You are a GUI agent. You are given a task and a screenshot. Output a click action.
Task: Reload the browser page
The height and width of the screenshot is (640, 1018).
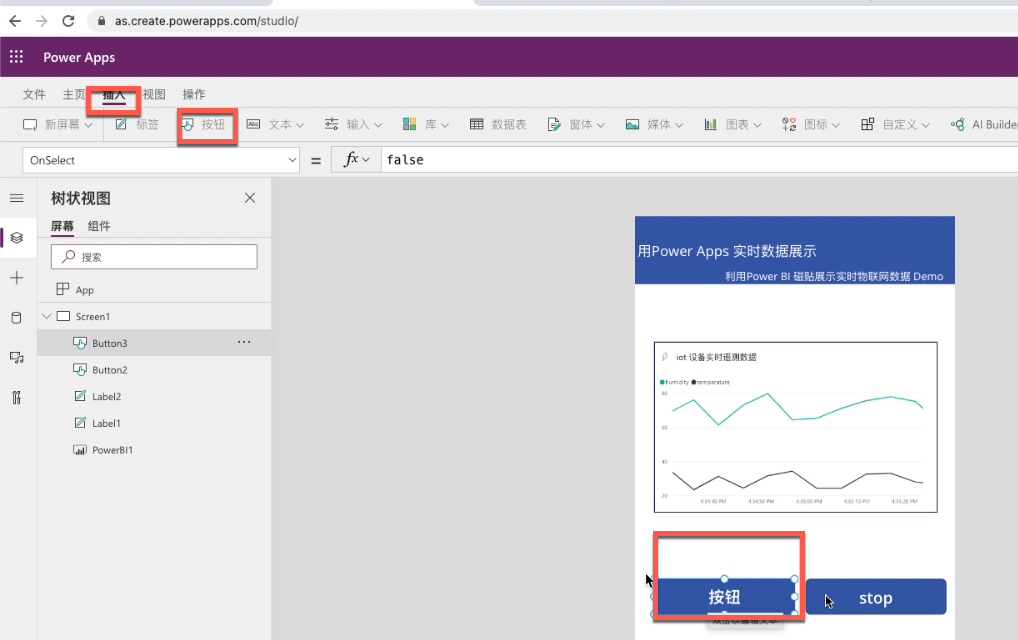[x=68, y=21]
